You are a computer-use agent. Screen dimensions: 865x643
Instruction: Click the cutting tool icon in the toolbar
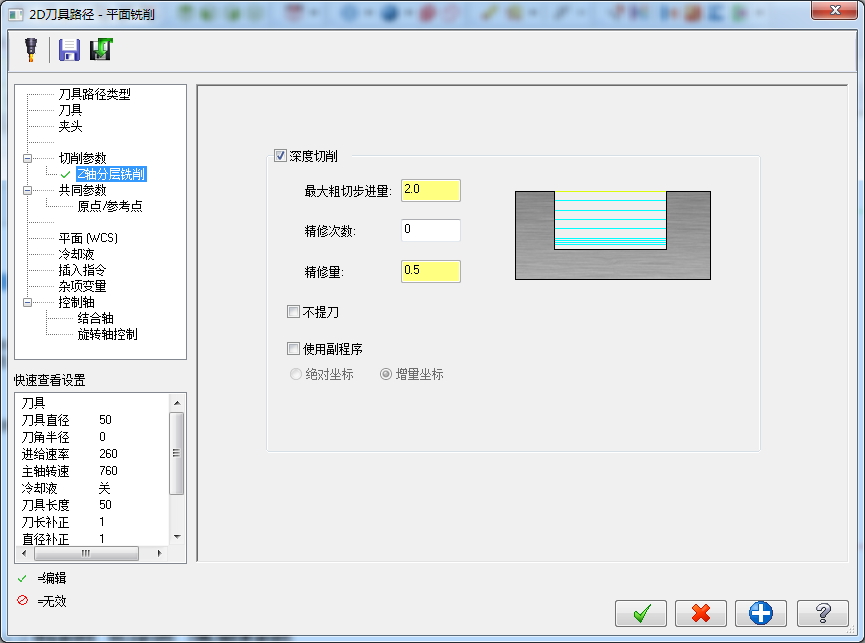[29, 49]
